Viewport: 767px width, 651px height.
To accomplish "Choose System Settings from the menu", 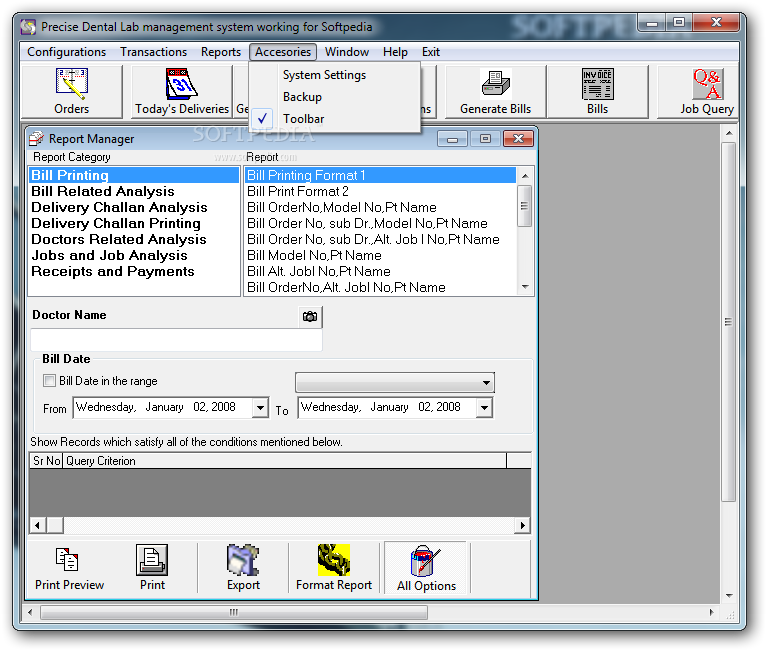I will click(x=324, y=75).
